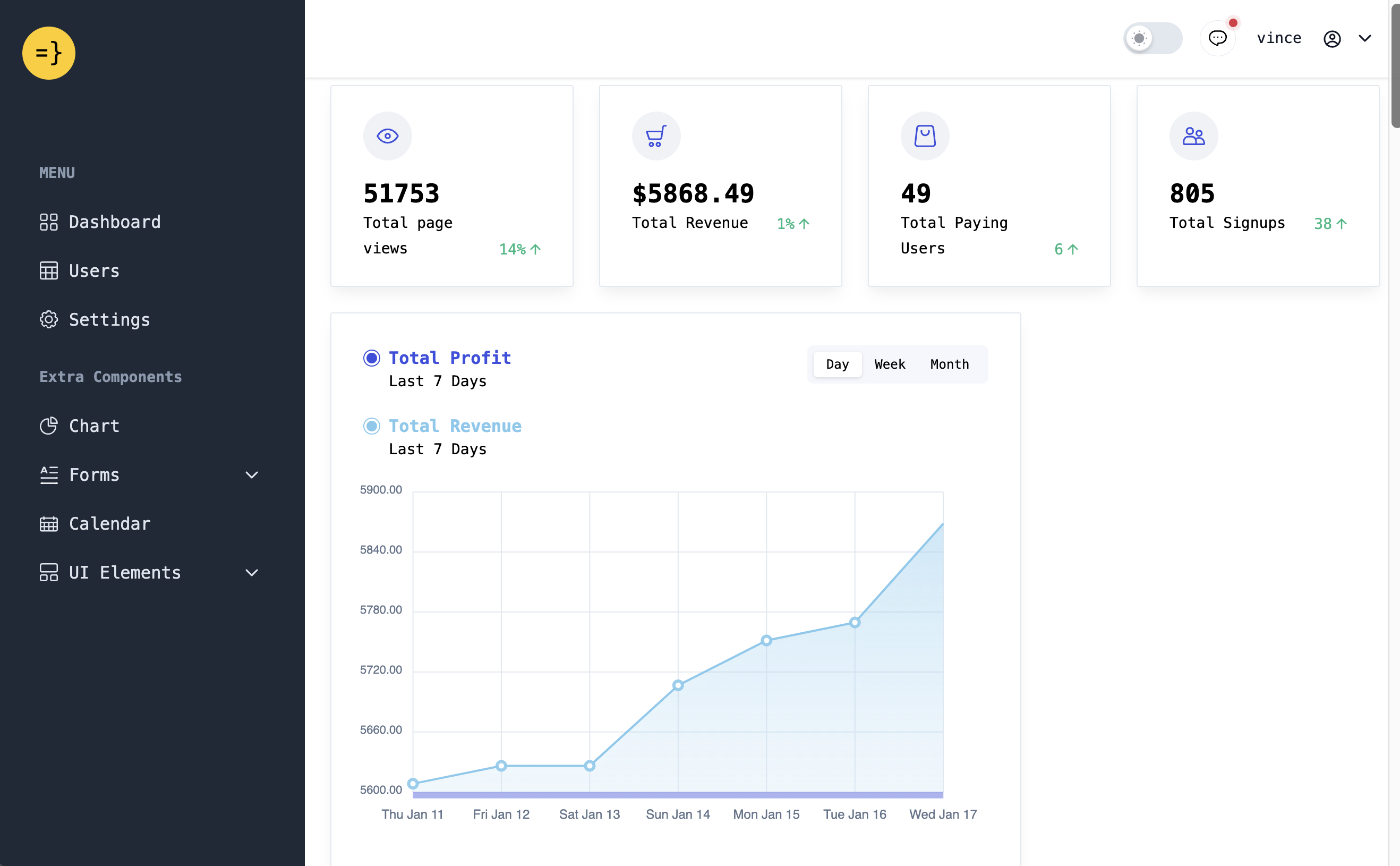The image size is (1400, 866).
Task: Switch chart to Day view
Action: (837, 364)
